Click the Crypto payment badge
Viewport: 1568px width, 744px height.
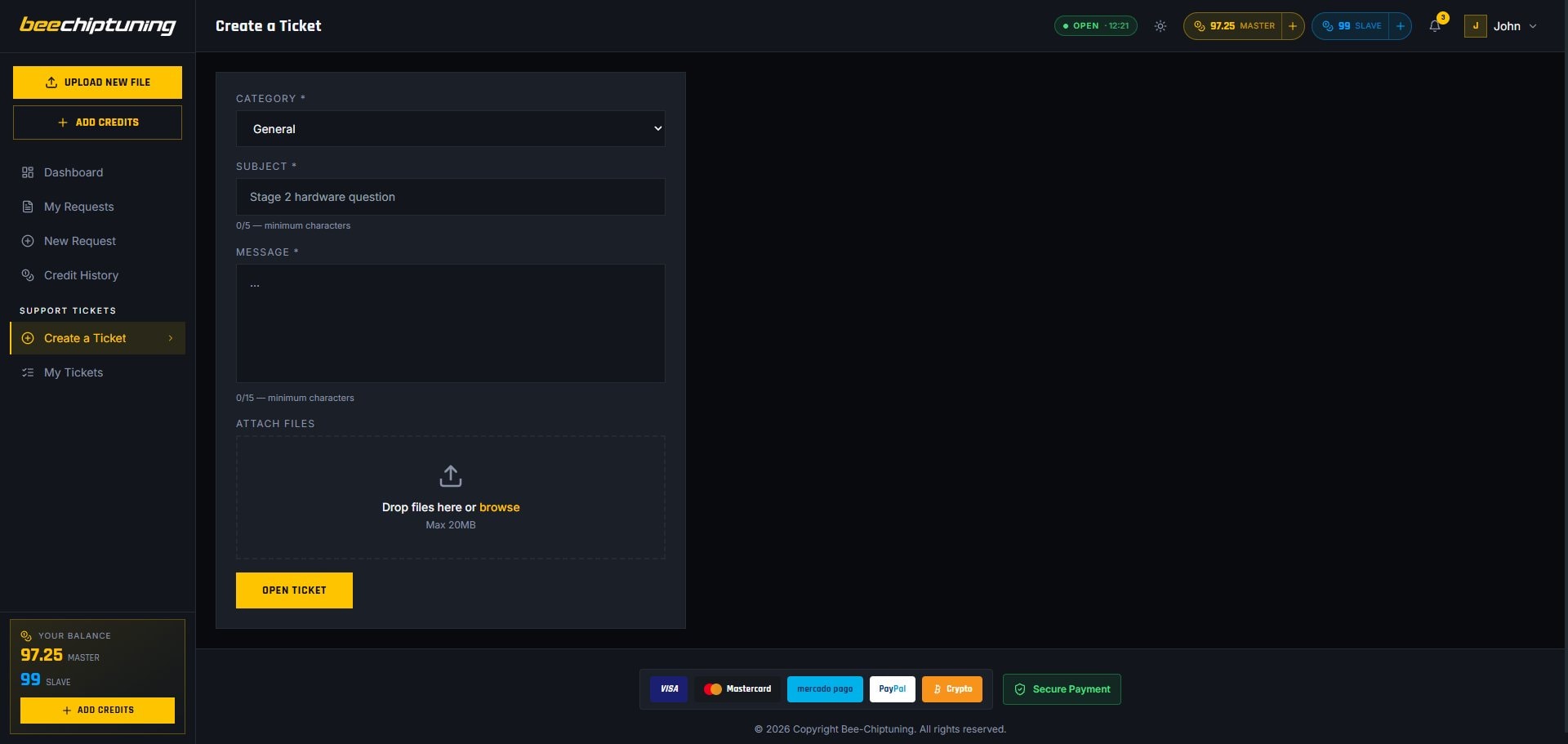point(952,689)
